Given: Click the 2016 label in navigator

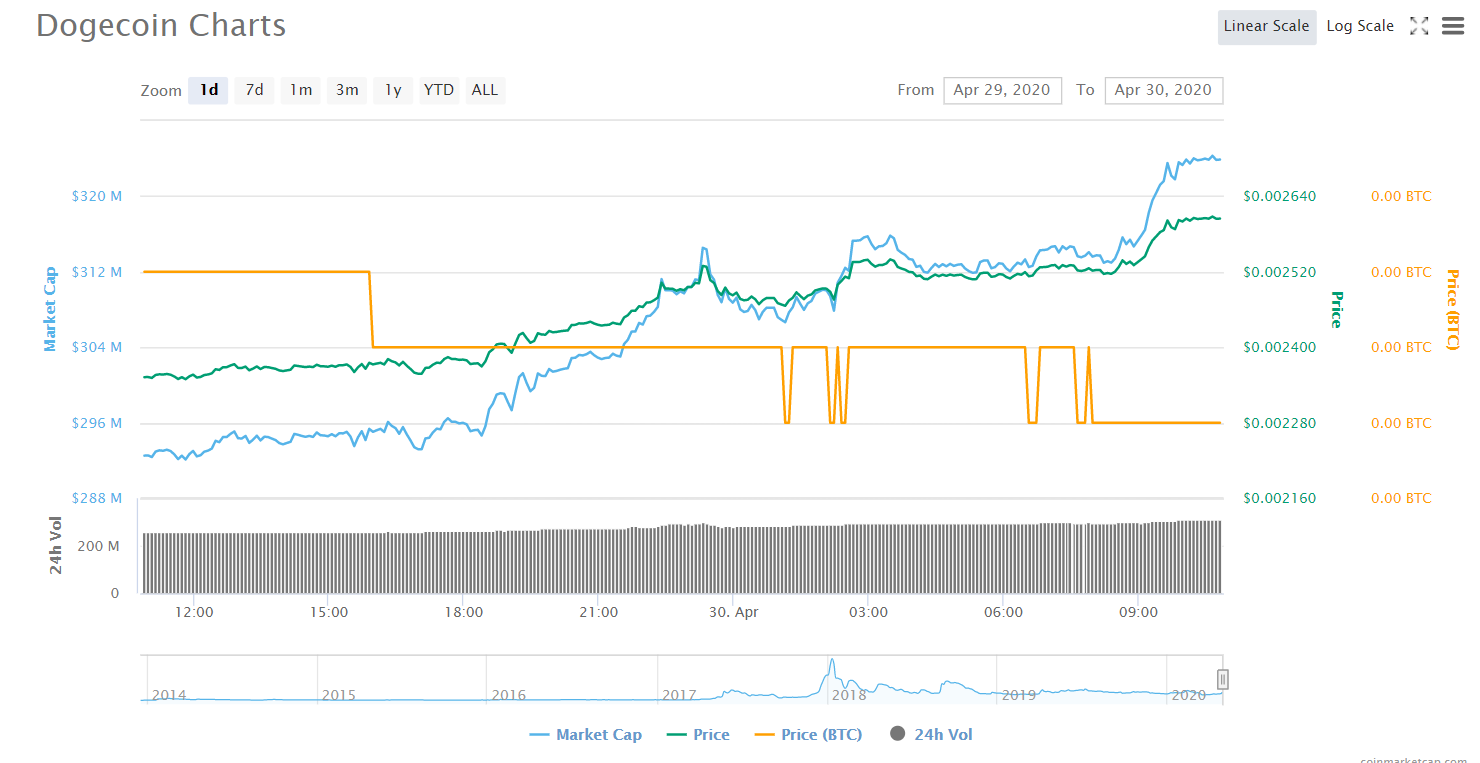Looking at the screenshot, I should (508, 695).
